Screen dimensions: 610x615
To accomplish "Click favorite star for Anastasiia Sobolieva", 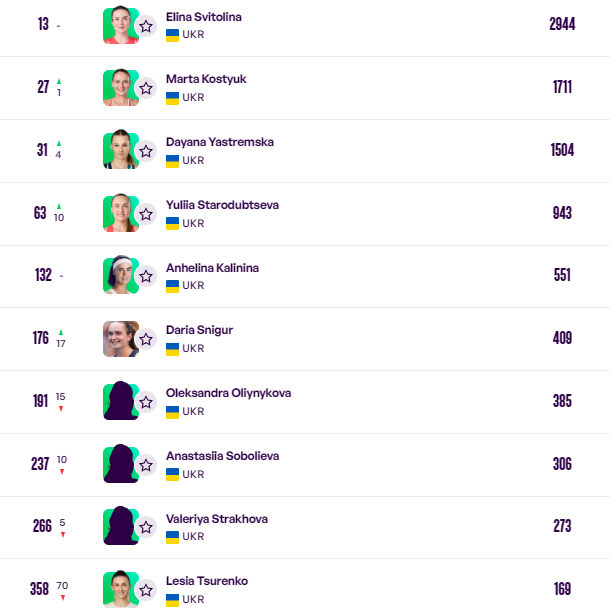I will [146, 465].
